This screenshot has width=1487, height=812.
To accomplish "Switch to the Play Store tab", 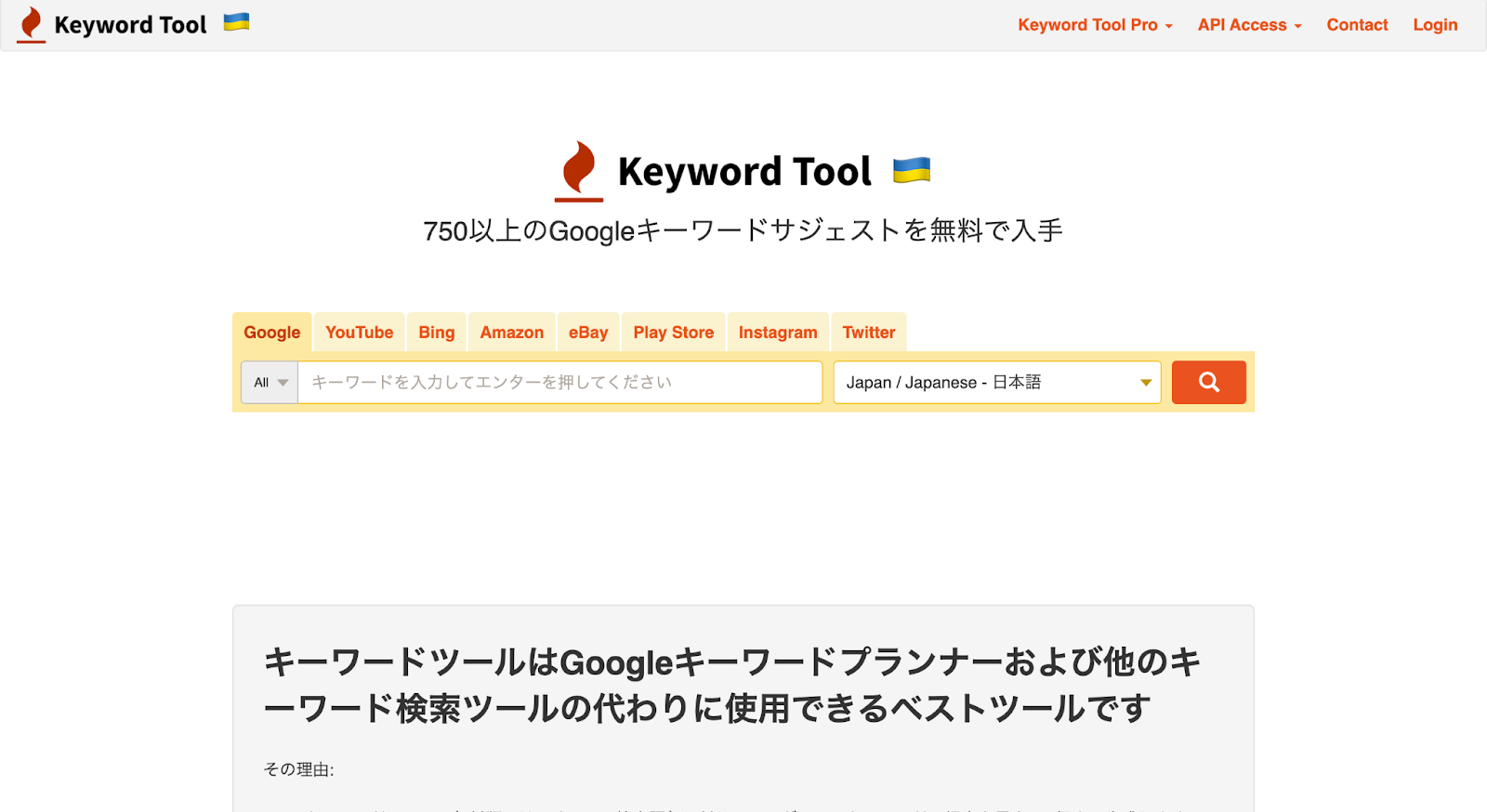I will click(674, 333).
